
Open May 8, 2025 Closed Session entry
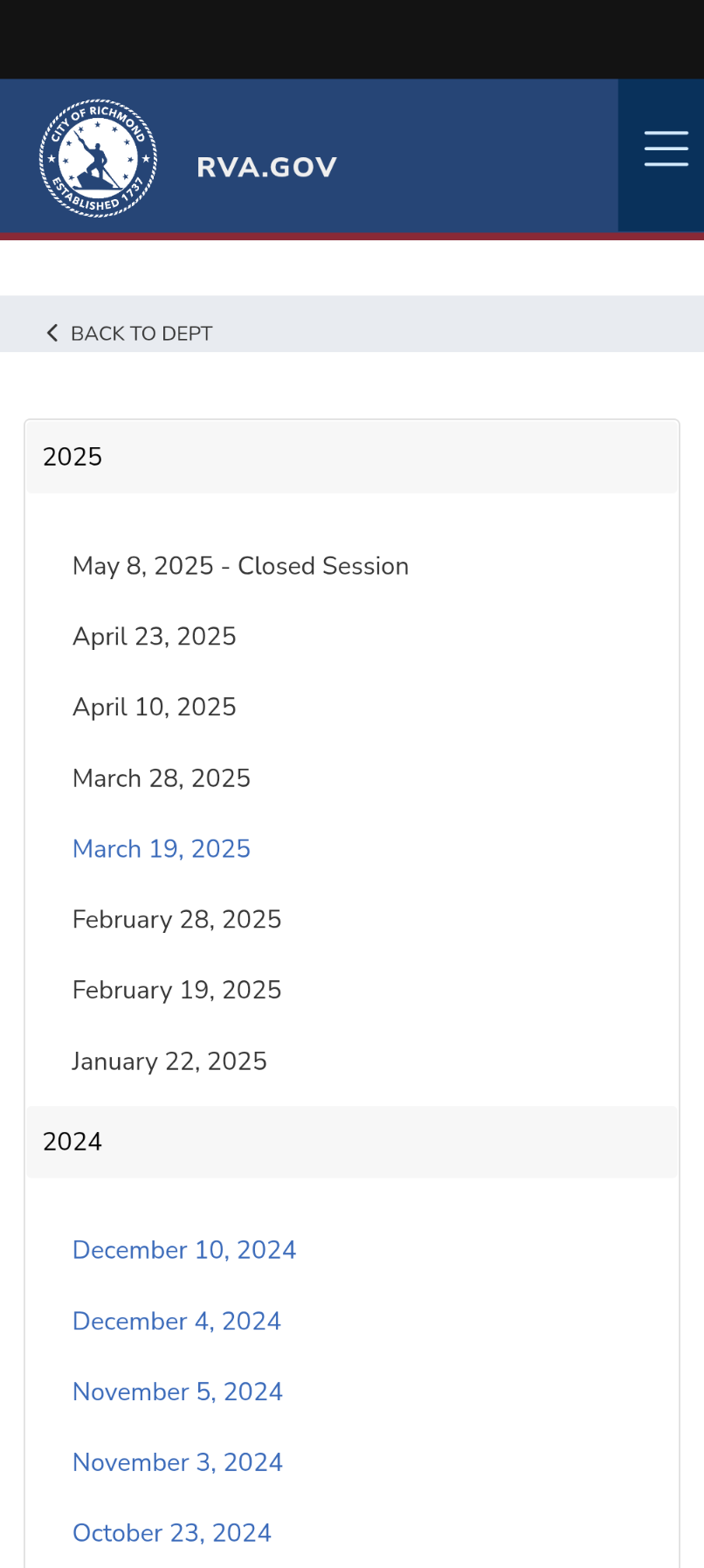pos(240,566)
